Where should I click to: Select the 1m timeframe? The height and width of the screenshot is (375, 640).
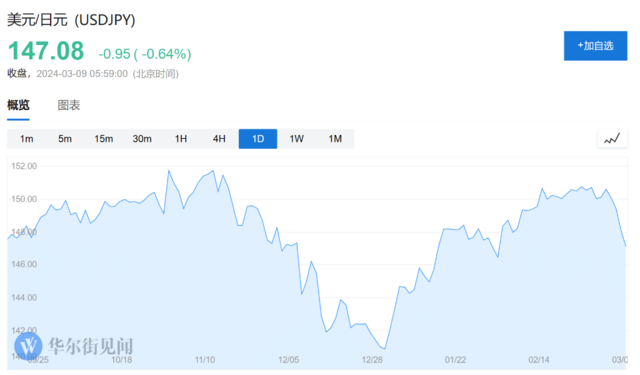coord(27,139)
